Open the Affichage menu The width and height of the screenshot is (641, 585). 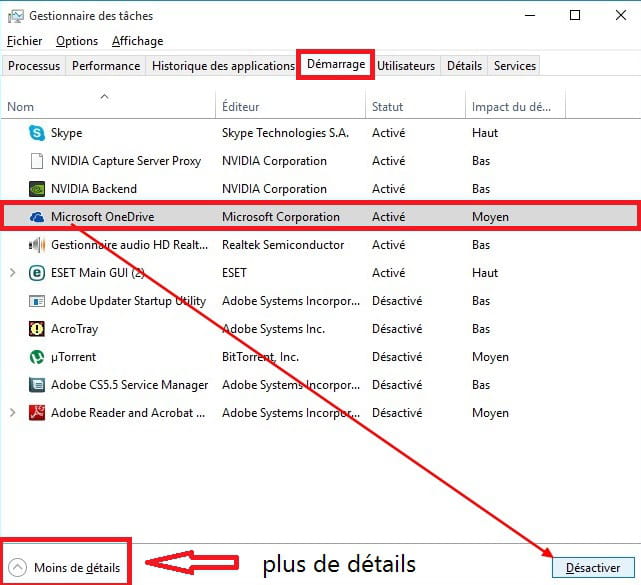[x=137, y=41]
